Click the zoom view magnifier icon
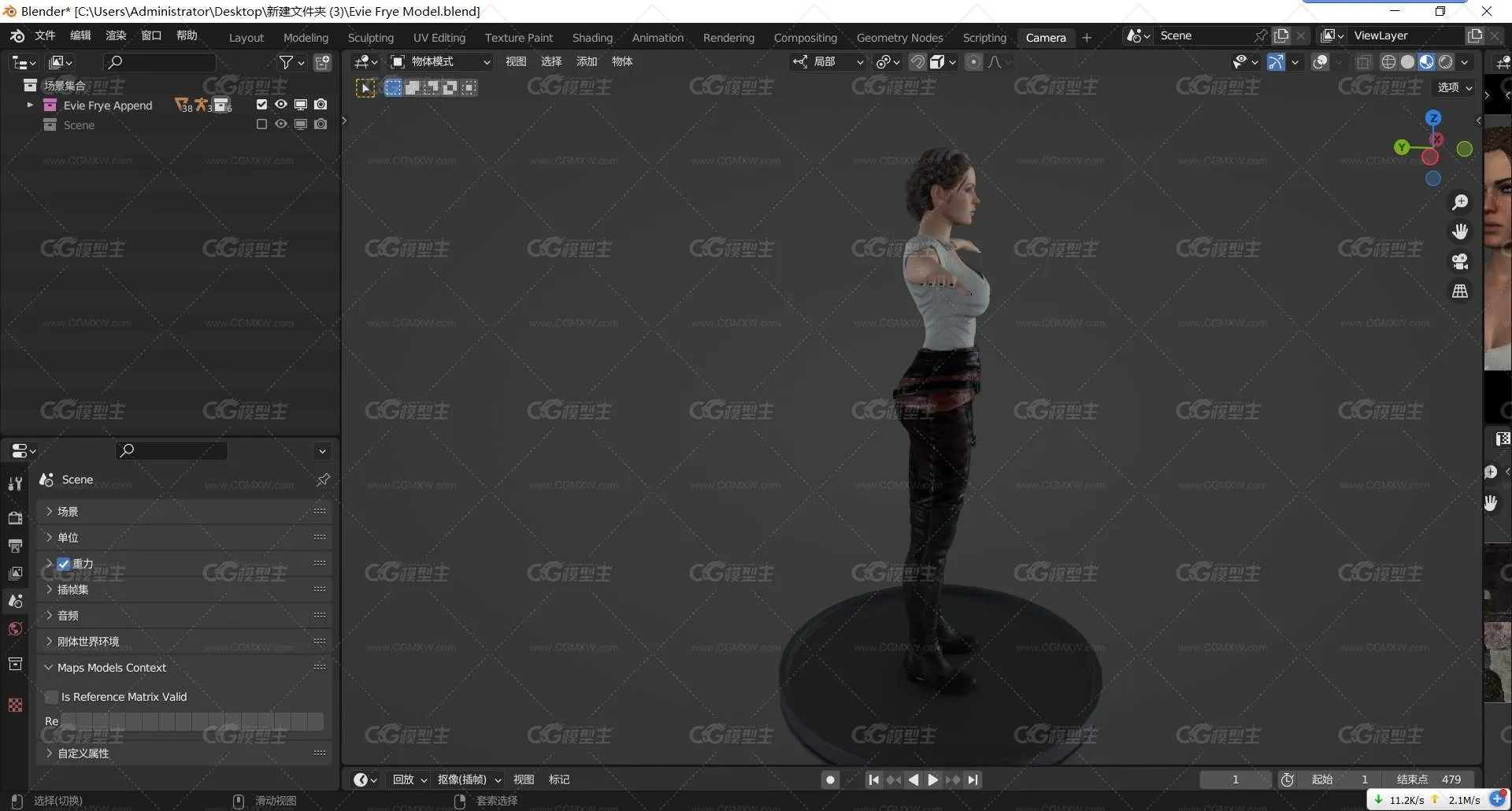Screen dimensions: 1512x811 pyautogui.click(x=1460, y=202)
